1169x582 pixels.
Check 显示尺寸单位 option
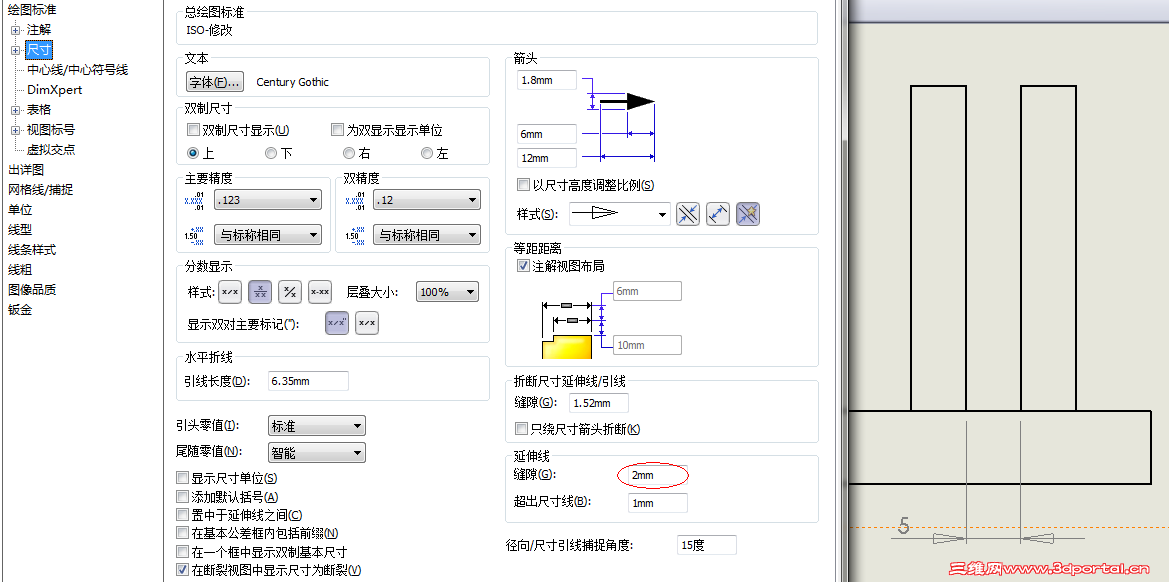pyautogui.click(x=182, y=478)
